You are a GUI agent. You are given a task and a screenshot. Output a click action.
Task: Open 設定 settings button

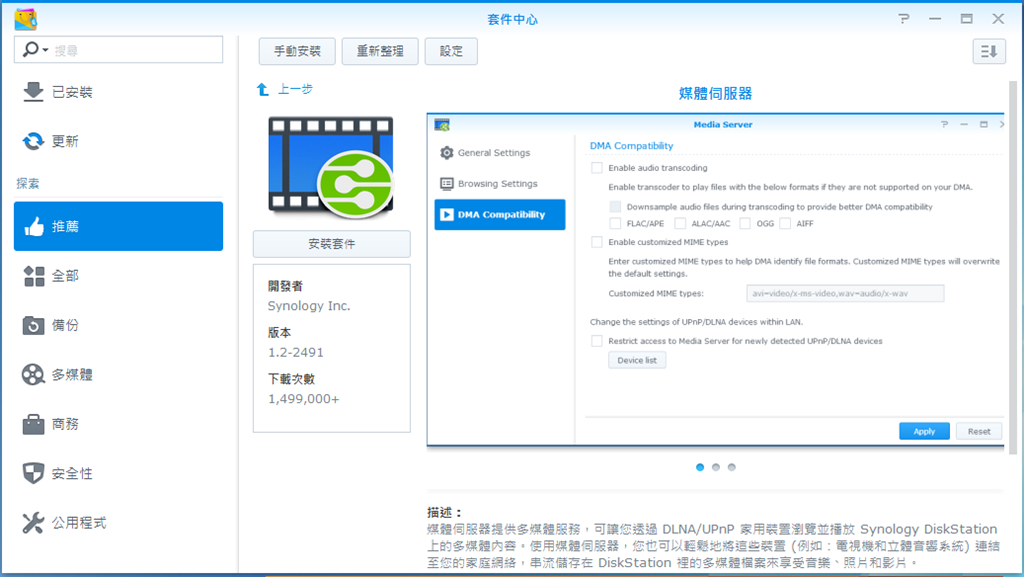click(451, 51)
